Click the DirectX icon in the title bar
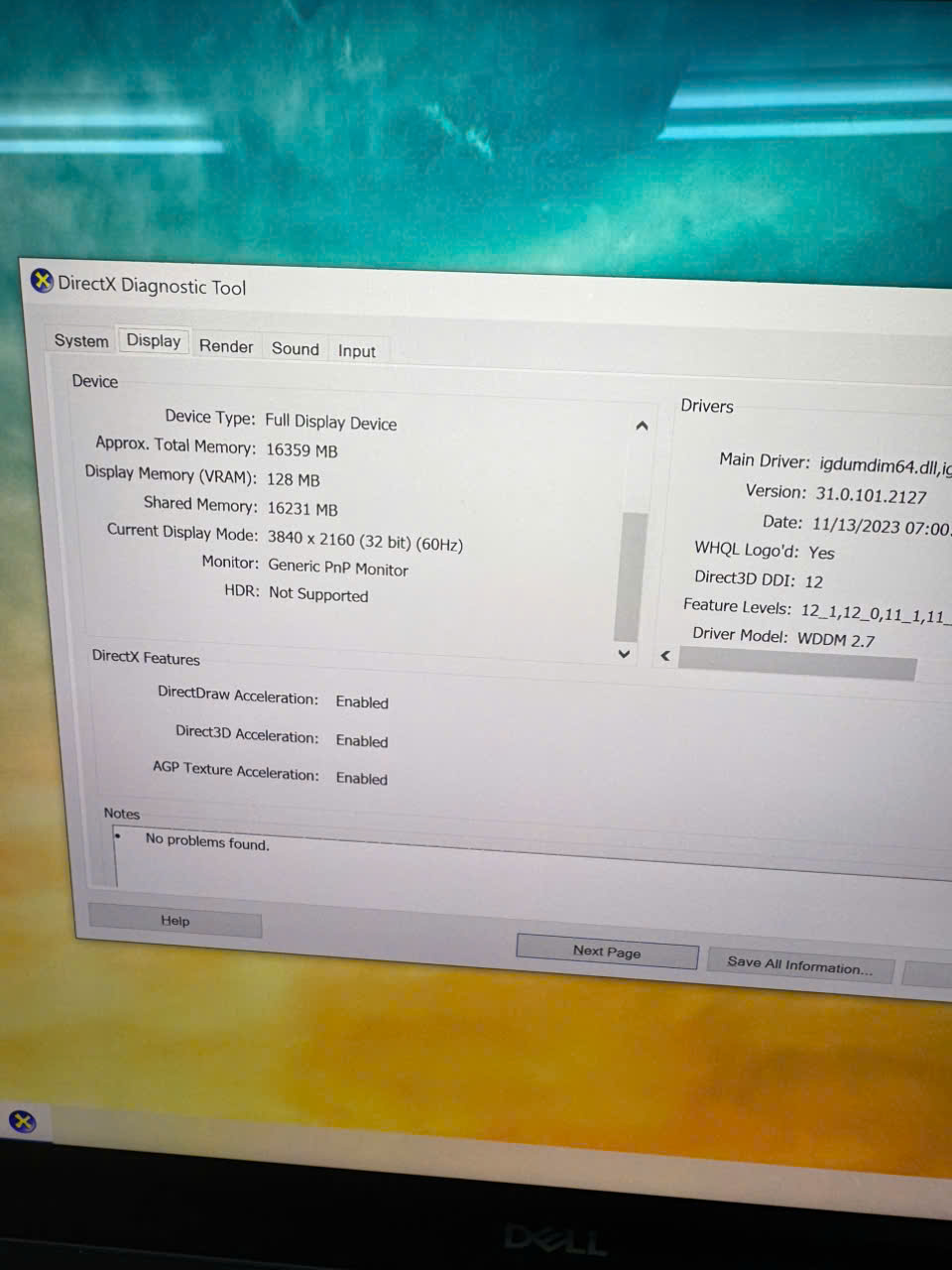This screenshot has width=952, height=1270. (42, 282)
